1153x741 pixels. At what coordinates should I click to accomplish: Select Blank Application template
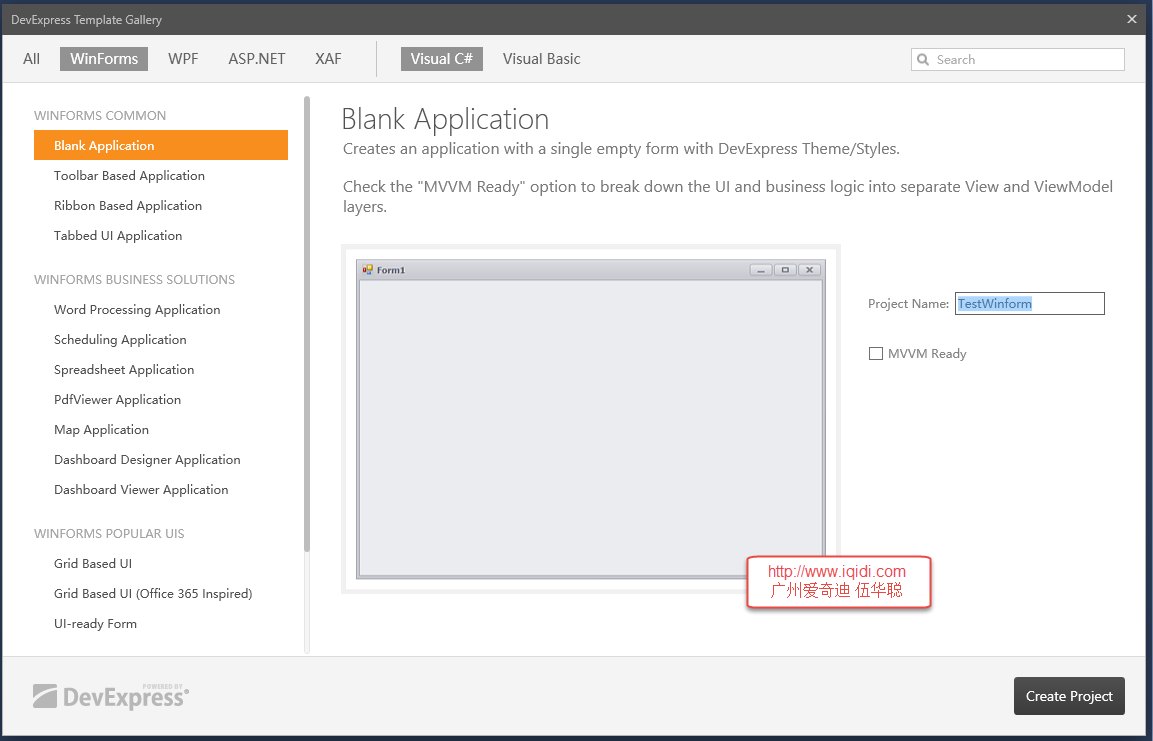point(160,146)
